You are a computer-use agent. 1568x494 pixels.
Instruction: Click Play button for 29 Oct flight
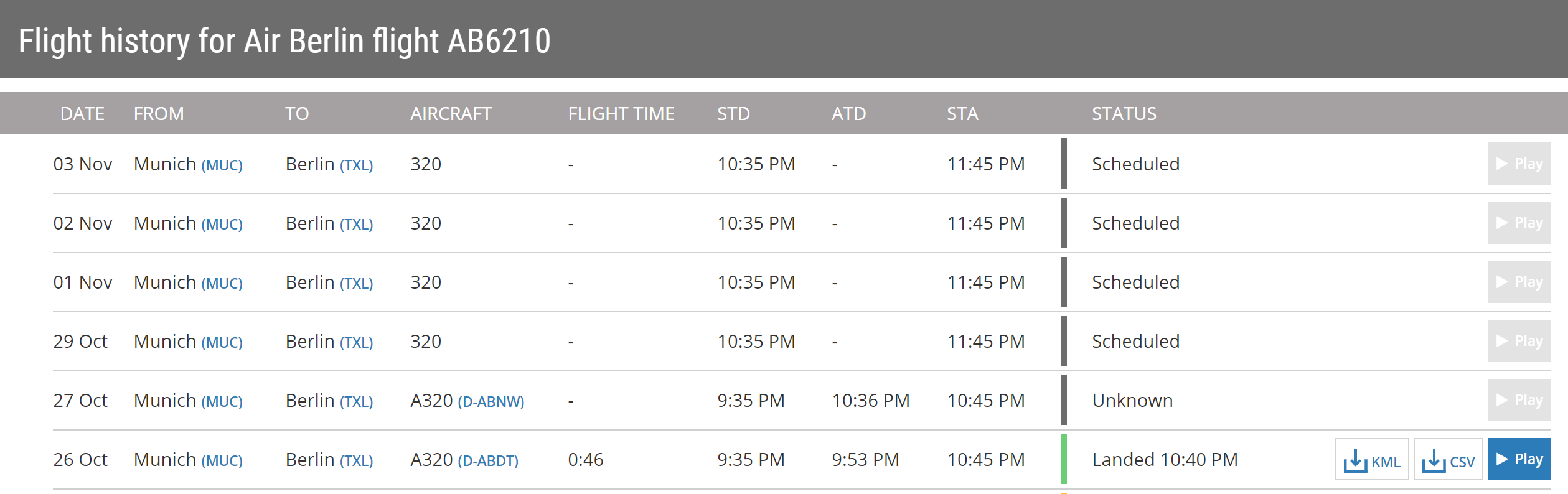tap(1519, 341)
